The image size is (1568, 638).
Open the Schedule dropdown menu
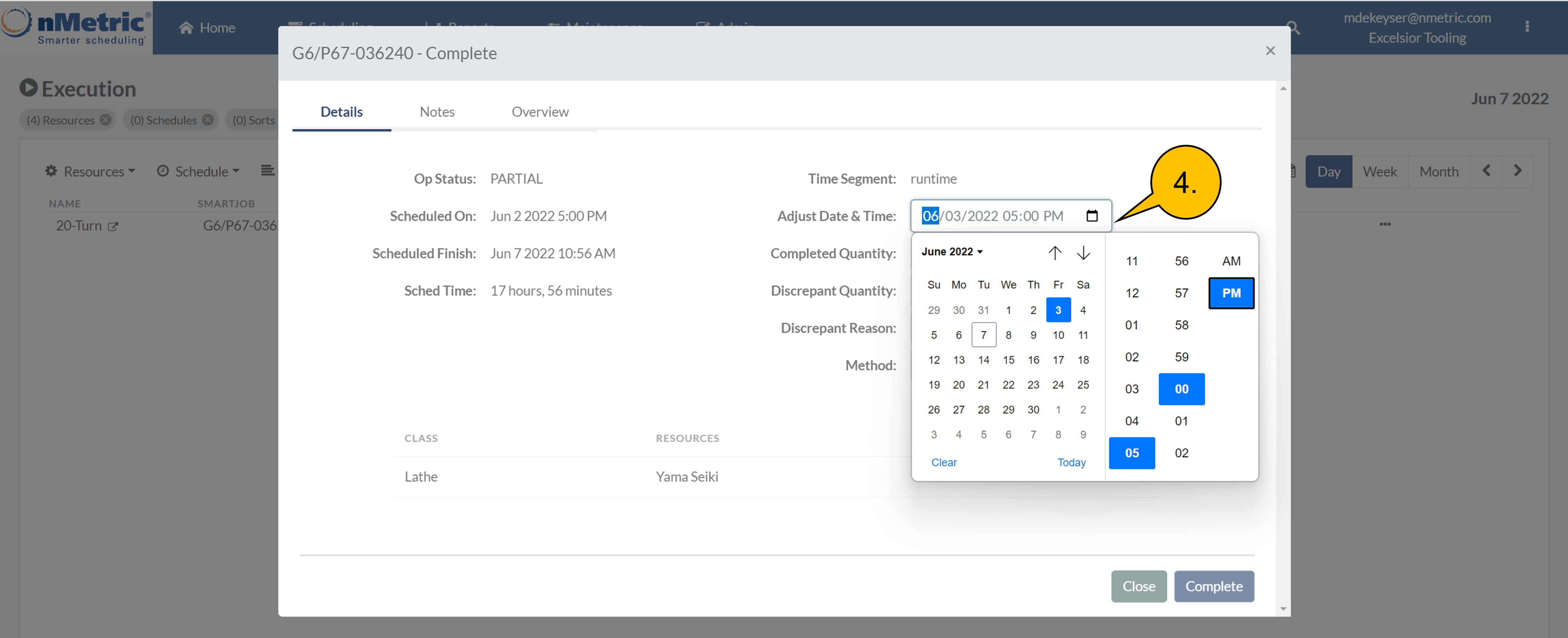point(198,172)
